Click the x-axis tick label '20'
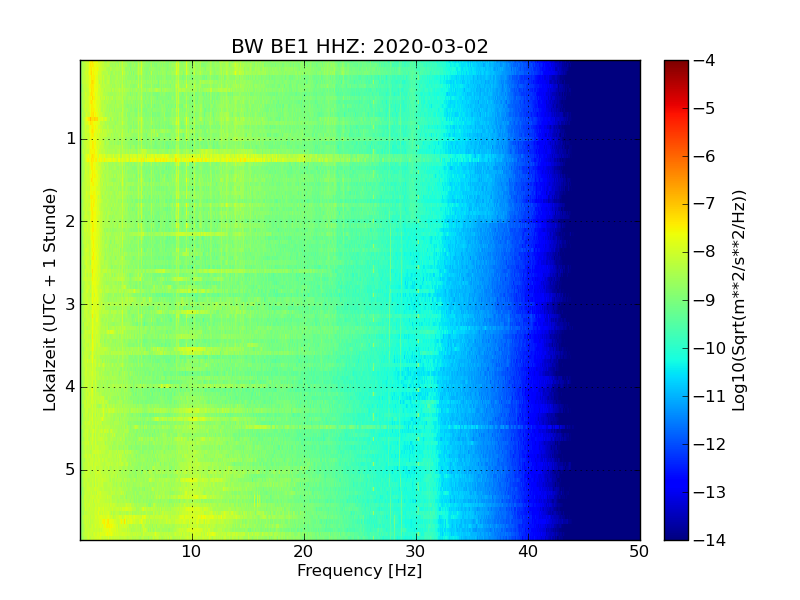The image size is (800, 600). point(304,552)
